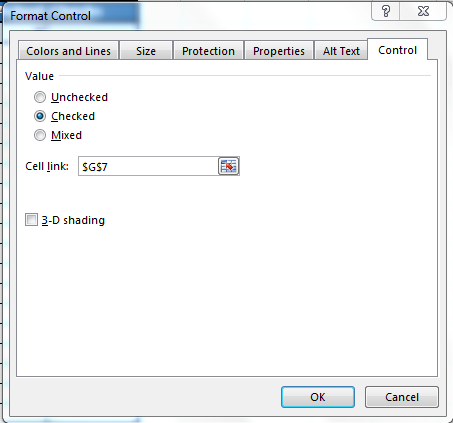Choose the Checked value option

(x=40, y=116)
